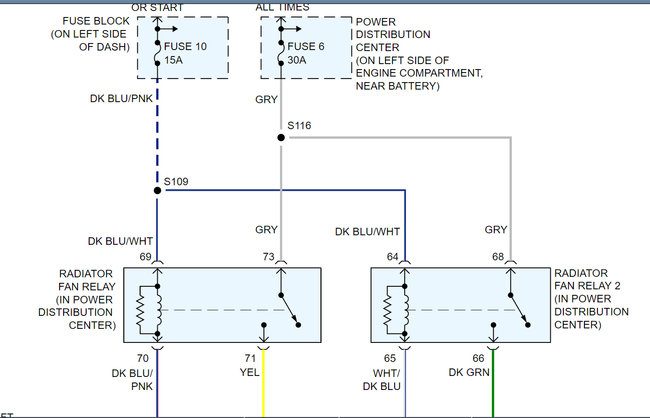Select the RADIATOR FAN RELAY label on left

[77, 299]
